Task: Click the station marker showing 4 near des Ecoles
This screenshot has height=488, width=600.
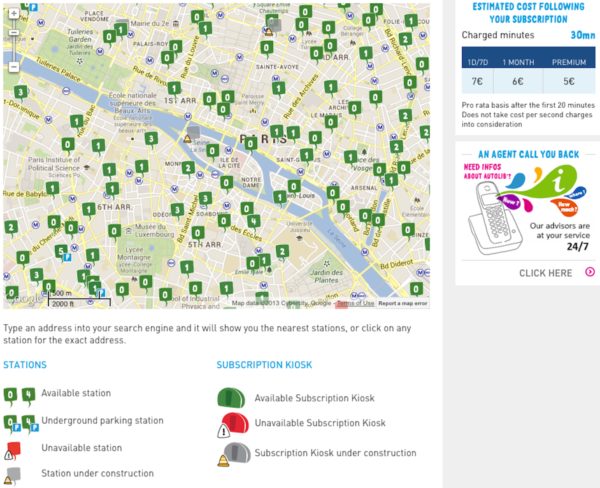Action: coord(254,221)
